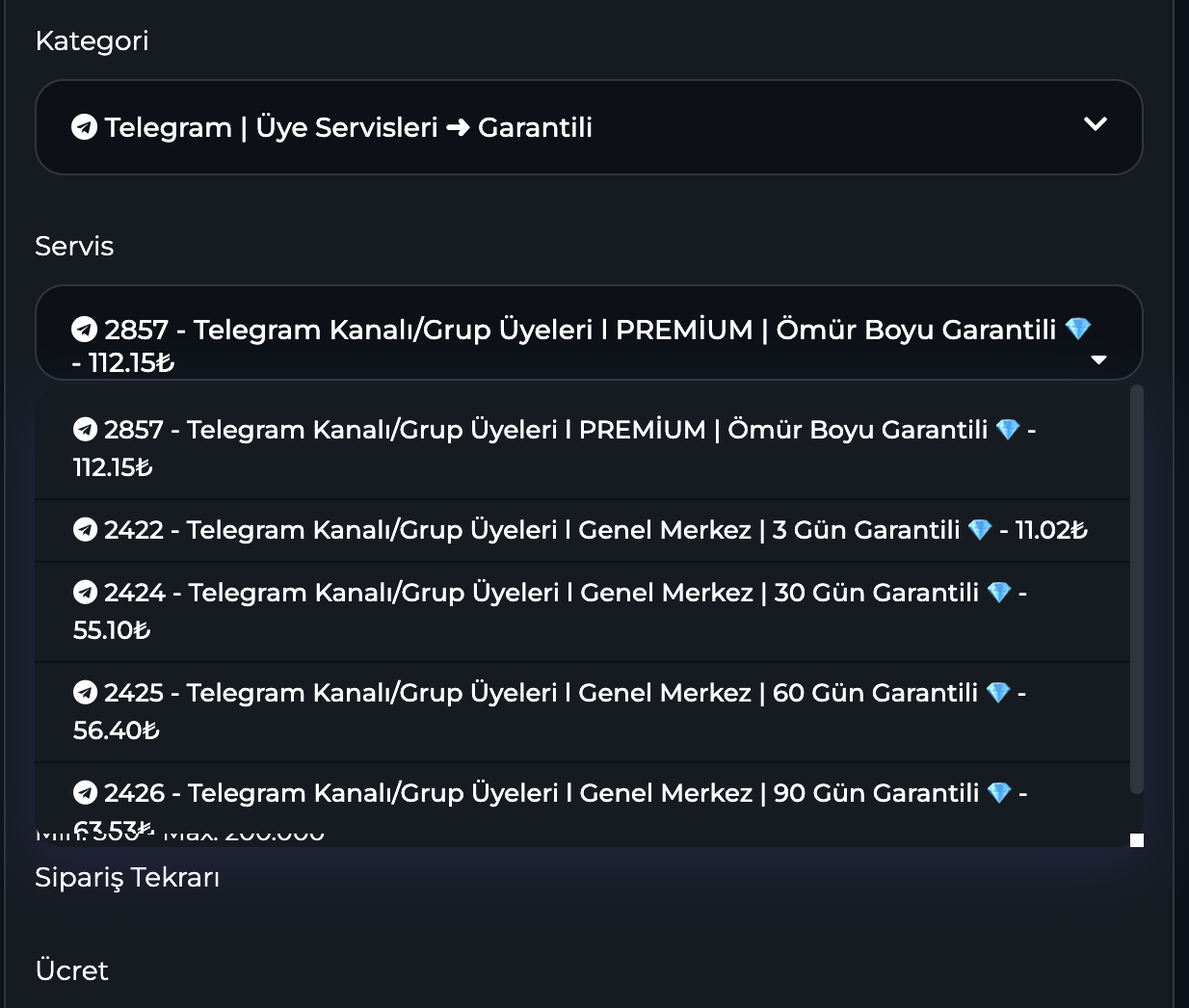Click Telegram icon beside option 2857 in list
The image size is (1189, 1008).
click(x=86, y=430)
